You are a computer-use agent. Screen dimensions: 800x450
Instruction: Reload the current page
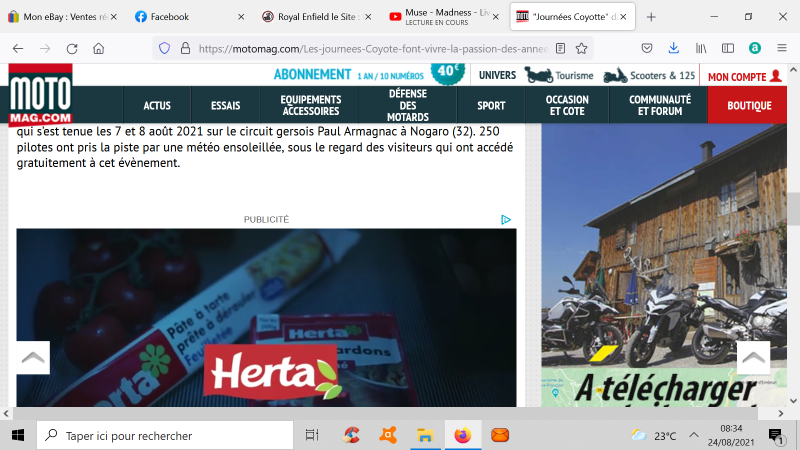tap(72, 48)
